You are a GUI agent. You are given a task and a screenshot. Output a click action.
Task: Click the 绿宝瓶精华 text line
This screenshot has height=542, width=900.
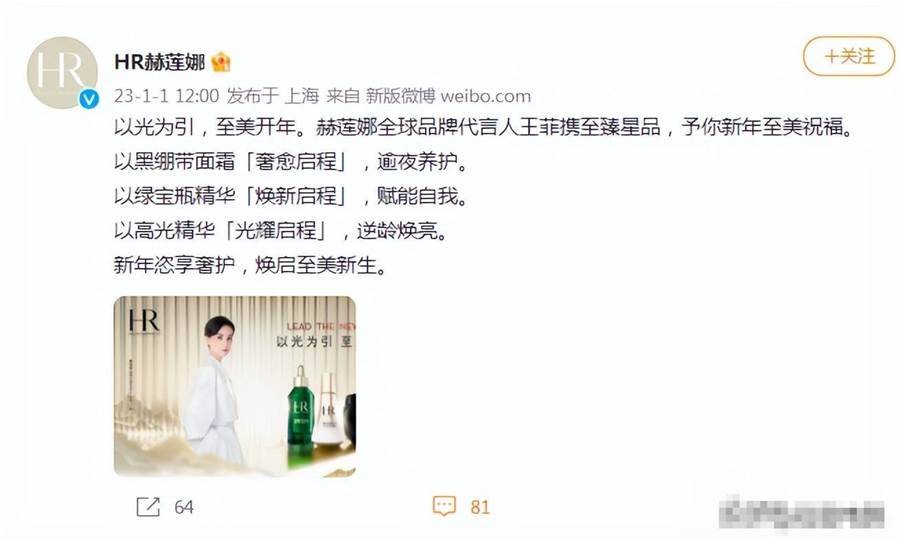coord(291,196)
